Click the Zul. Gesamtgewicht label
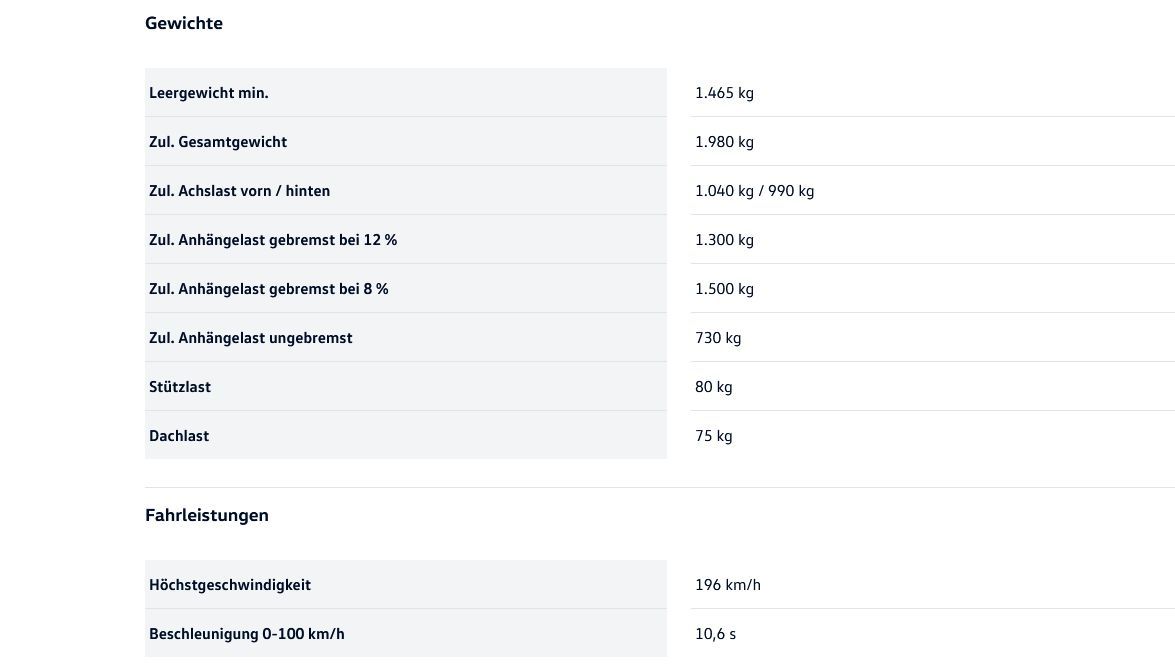The height and width of the screenshot is (665, 1175). click(x=218, y=142)
